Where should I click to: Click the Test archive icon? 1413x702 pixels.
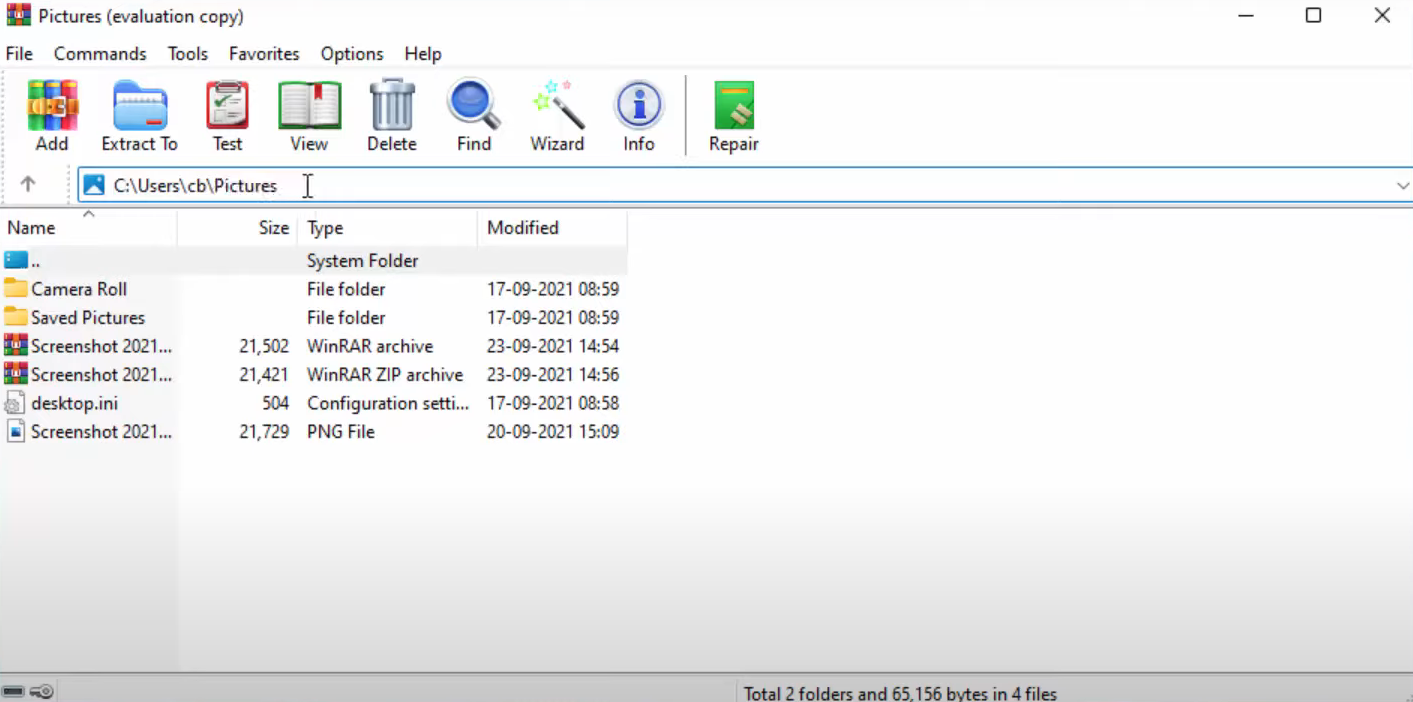227,108
